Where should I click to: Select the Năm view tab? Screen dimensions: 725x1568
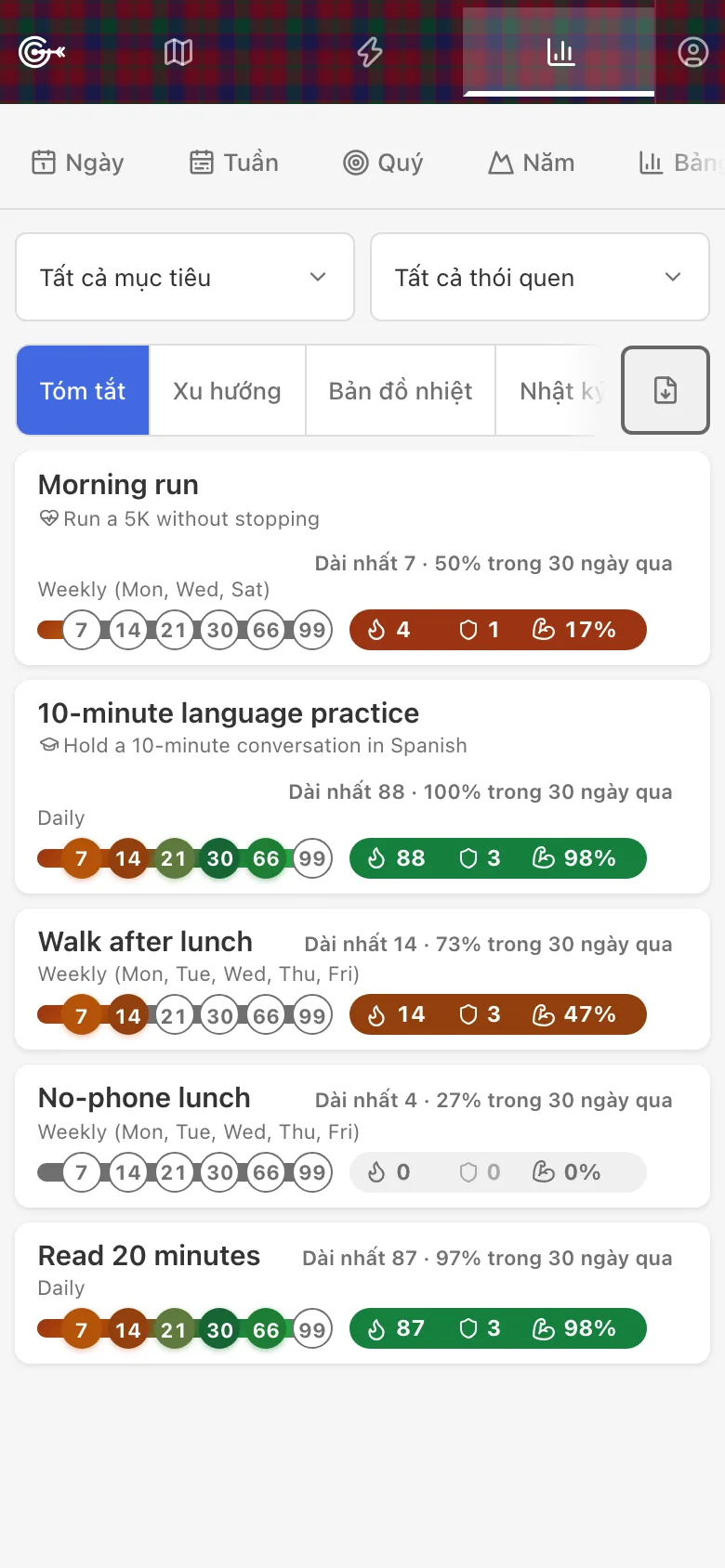[532, 163]
